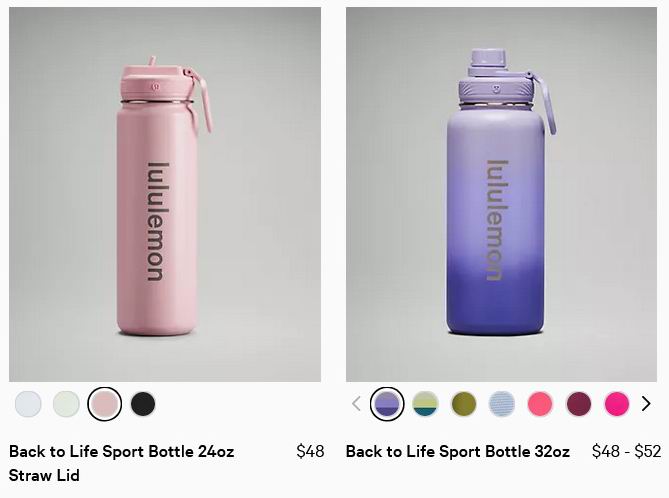Show previous color swatches with left chevron
This screenshot has width=669, height=498.
(356, 404)
